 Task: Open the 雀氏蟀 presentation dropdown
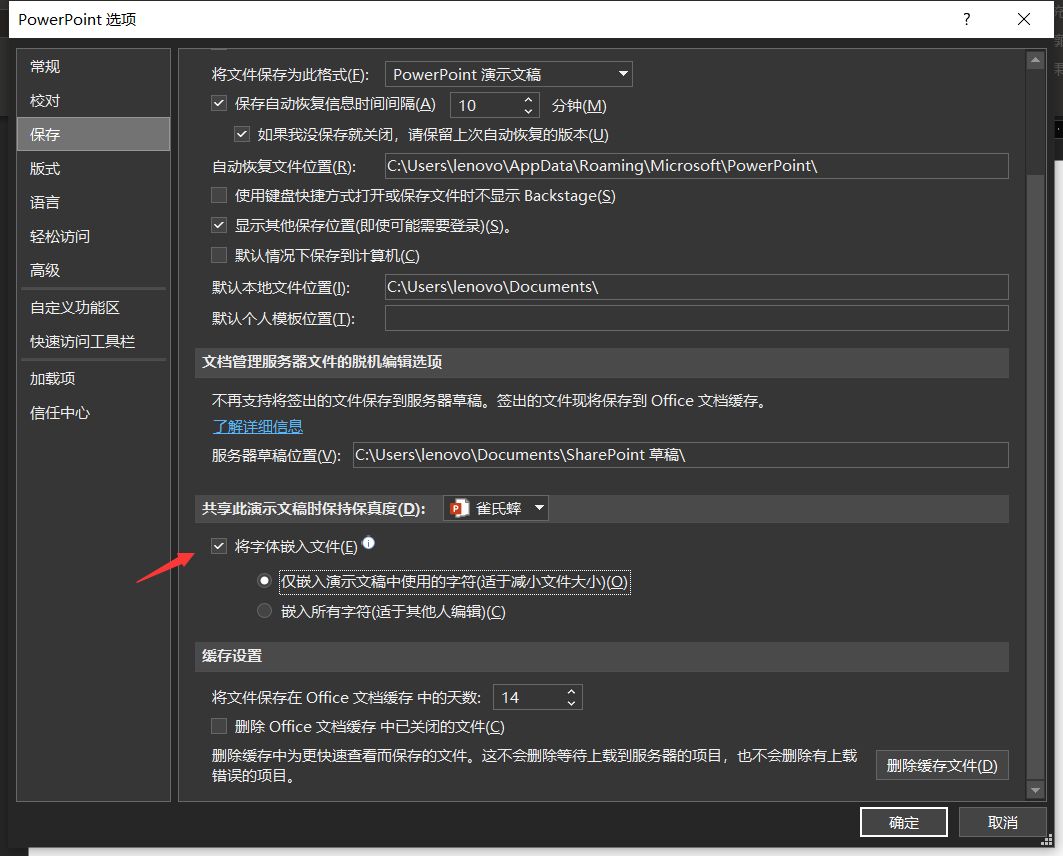coord(496,508)
